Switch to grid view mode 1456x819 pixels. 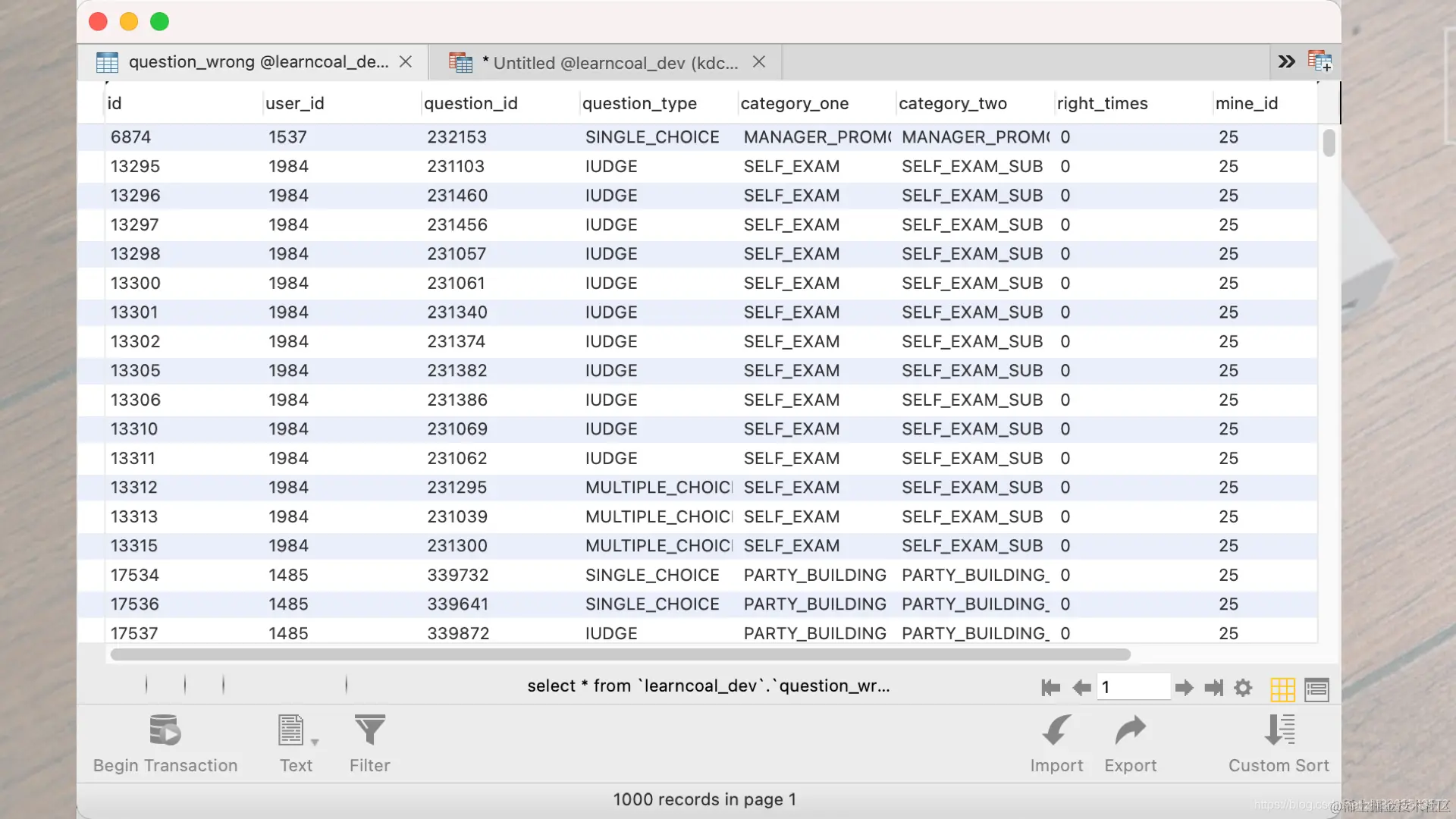click(x=1282, y=689)
